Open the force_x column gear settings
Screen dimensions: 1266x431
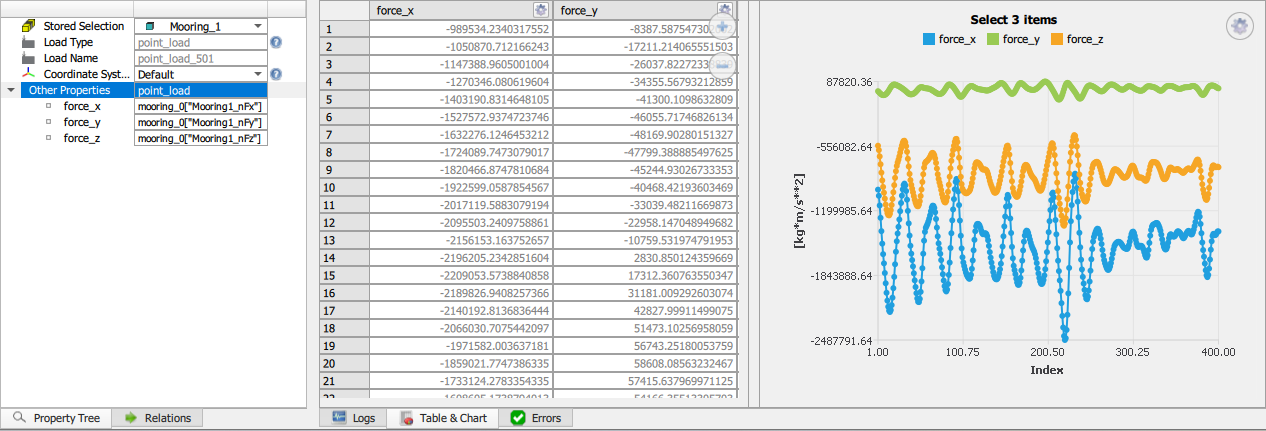click(541, 10)
